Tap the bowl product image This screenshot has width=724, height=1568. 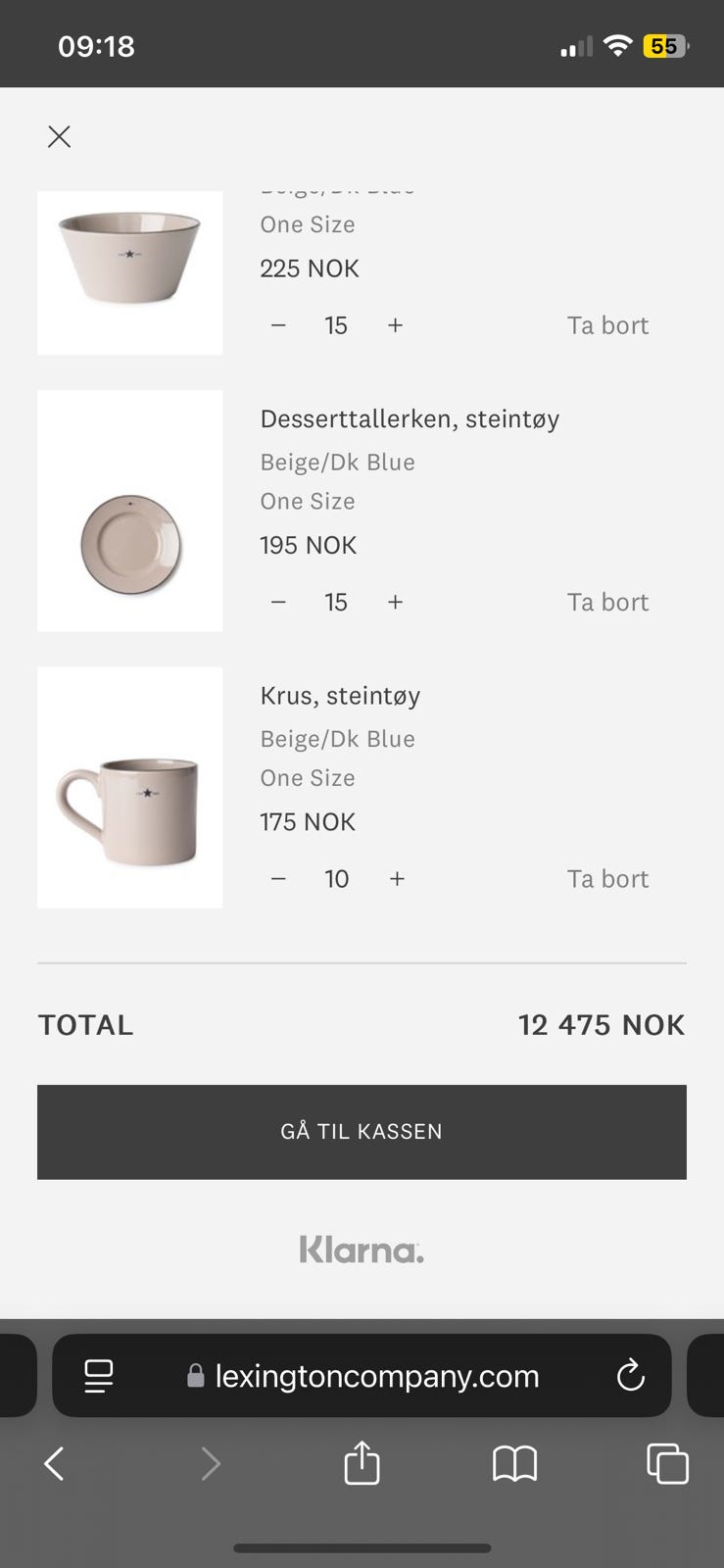[130, 271]
